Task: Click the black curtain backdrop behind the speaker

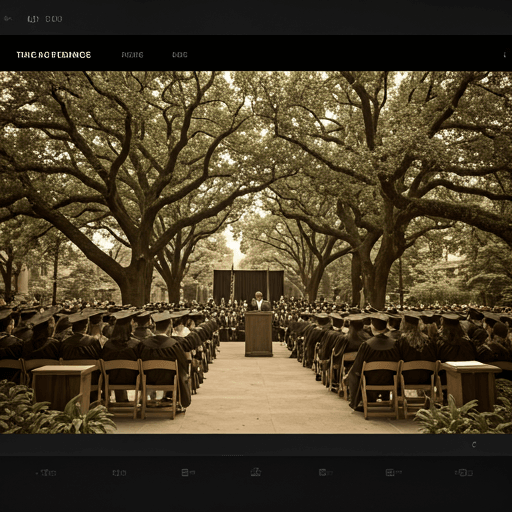Action: [x=249, y=286]
